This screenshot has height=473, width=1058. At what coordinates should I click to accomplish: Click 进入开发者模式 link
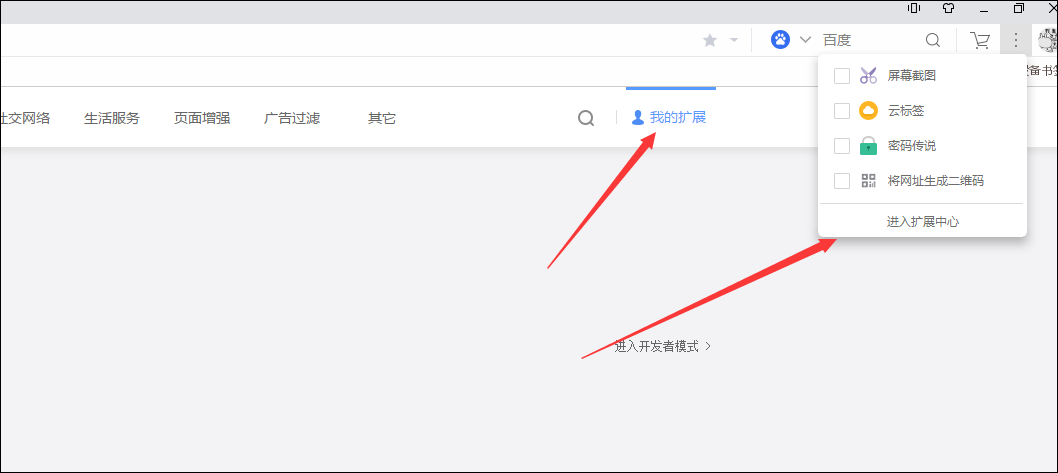(657, 347)
